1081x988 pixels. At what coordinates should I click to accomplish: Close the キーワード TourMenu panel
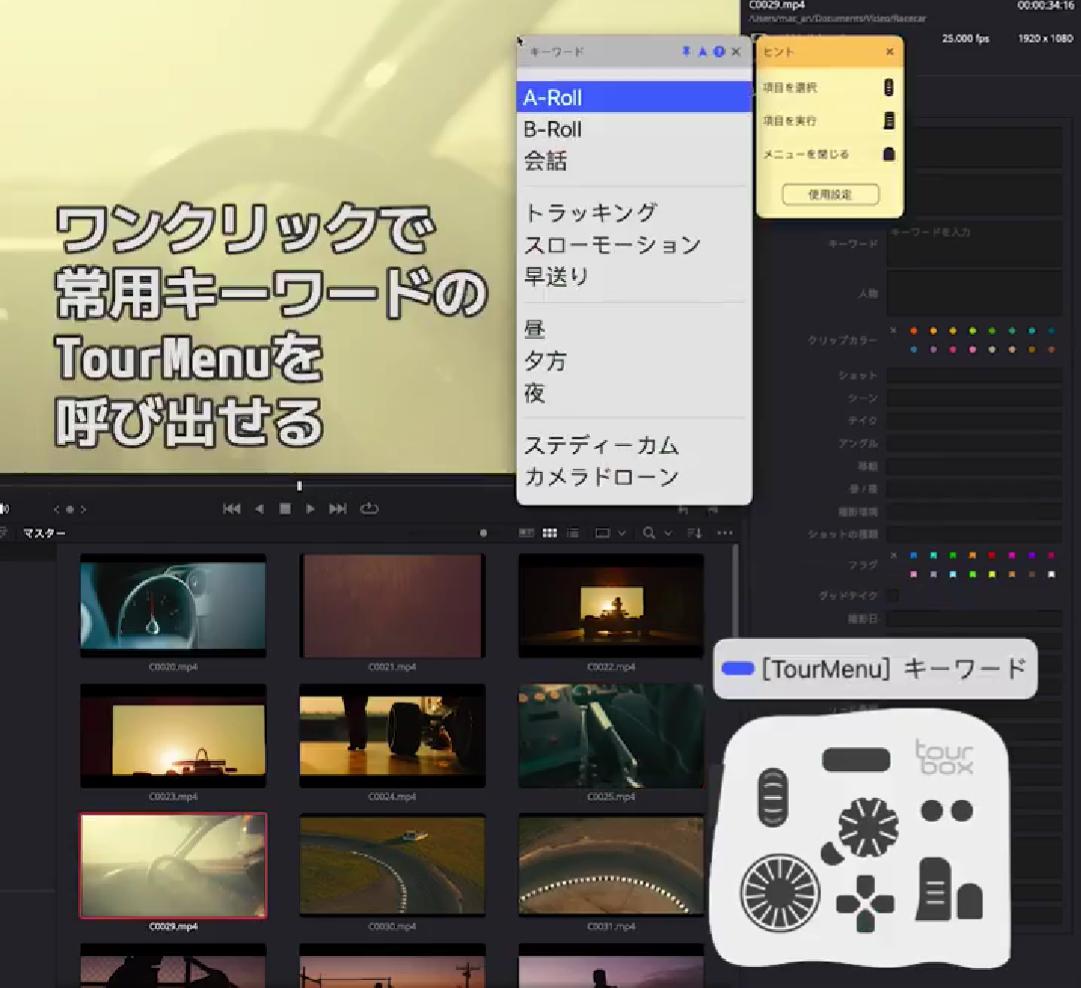(x=736, y=52)
